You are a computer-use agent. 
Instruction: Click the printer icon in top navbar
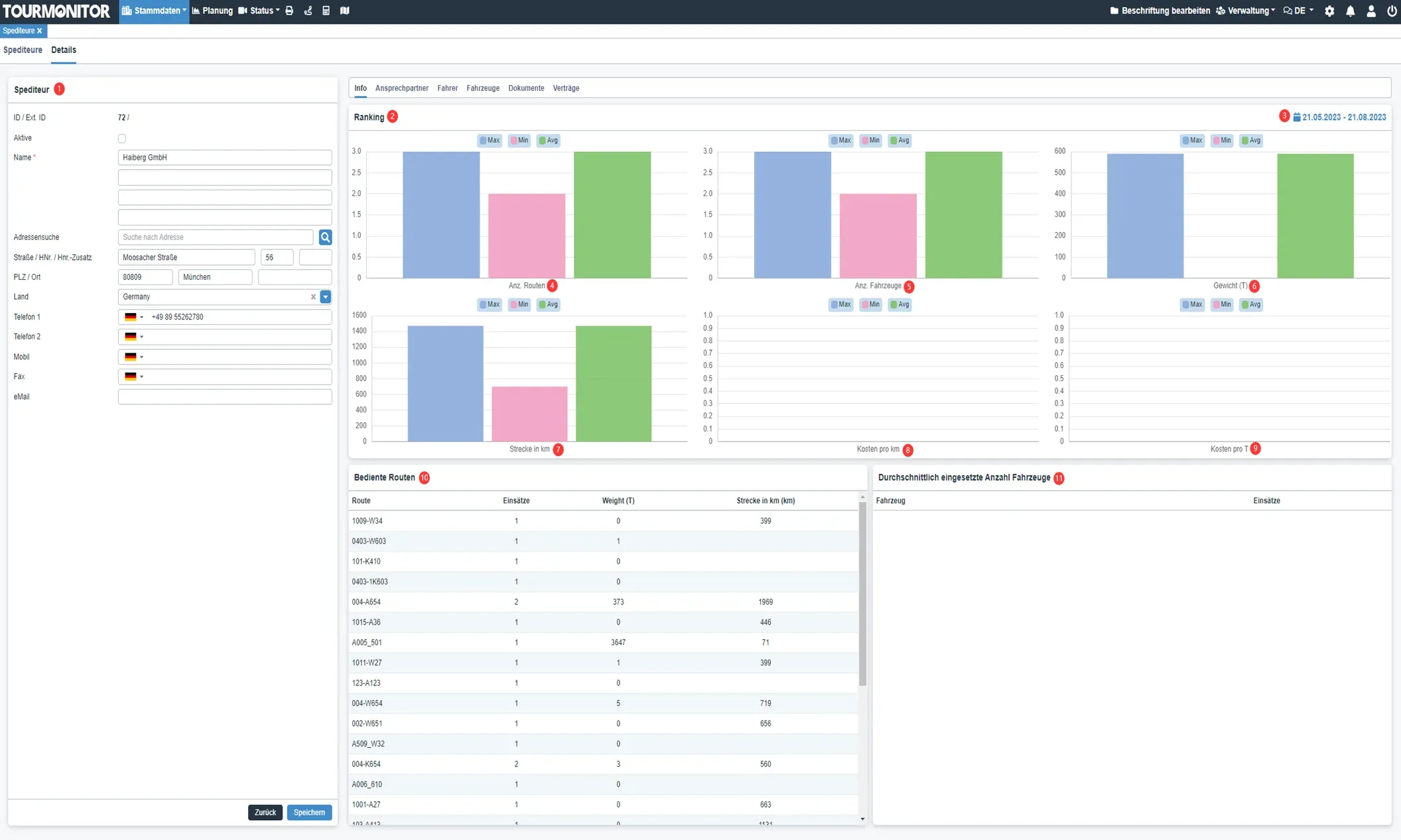289,11
